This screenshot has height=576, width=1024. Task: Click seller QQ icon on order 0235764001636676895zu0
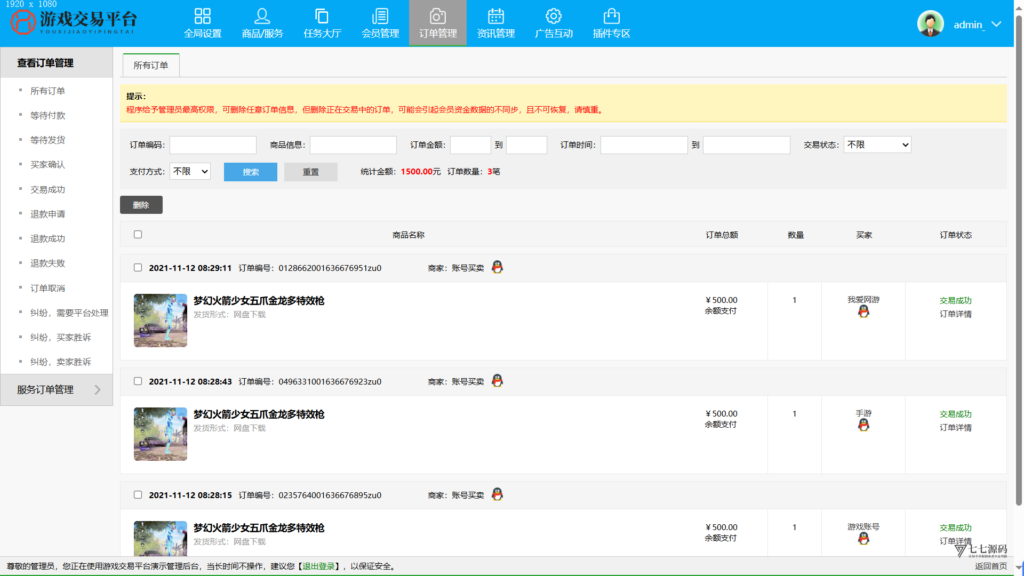497,494
